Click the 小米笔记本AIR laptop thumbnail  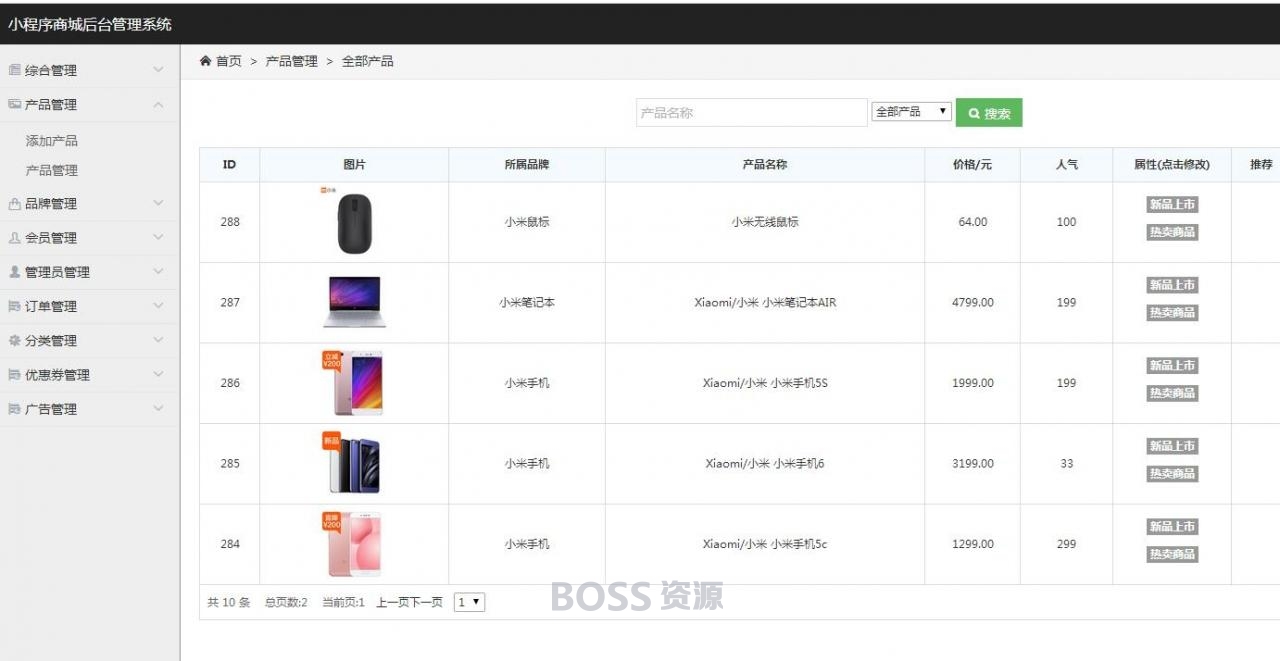[354, 302]
